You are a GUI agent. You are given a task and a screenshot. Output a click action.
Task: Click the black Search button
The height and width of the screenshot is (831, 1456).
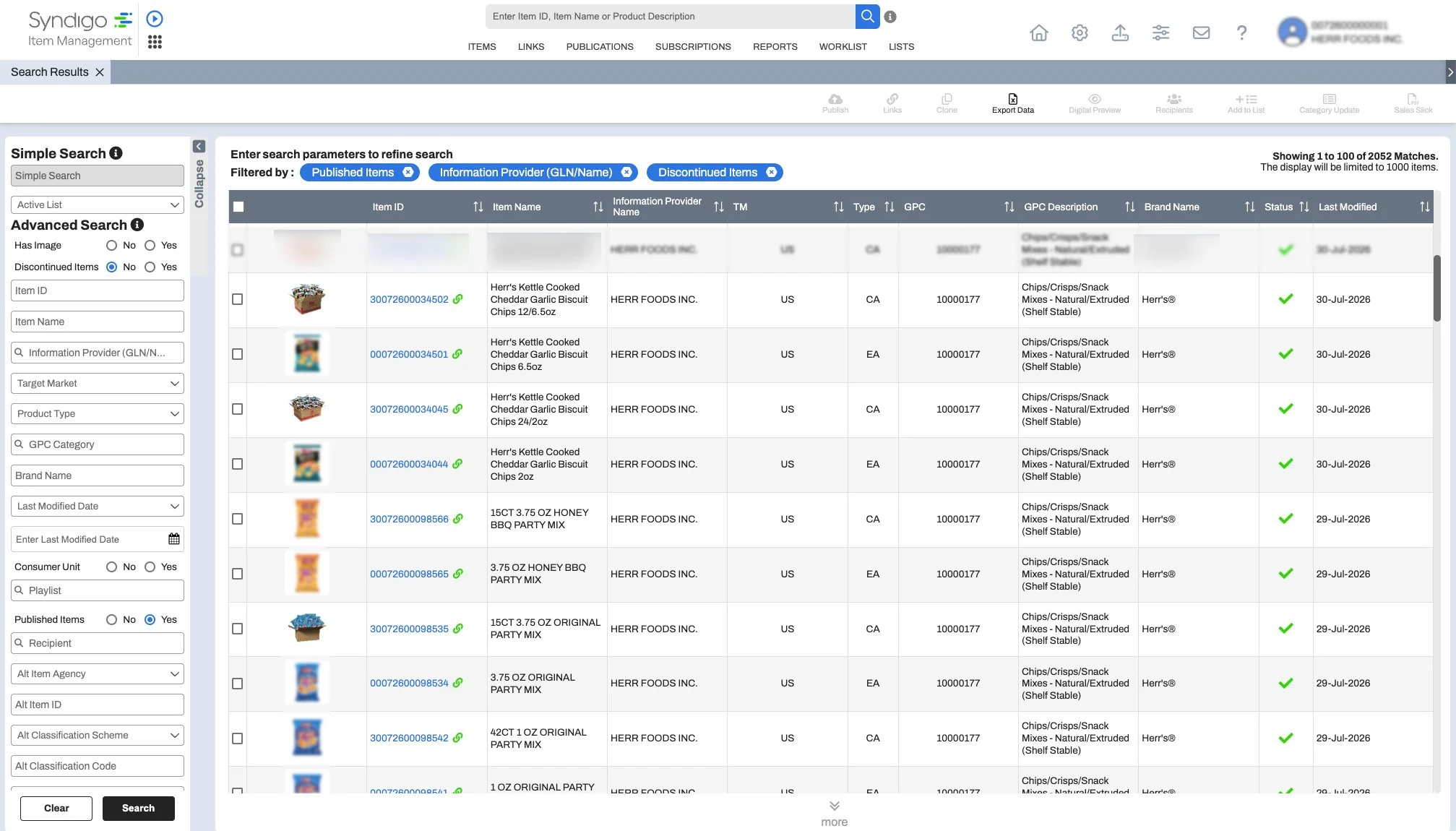(138, 808)
